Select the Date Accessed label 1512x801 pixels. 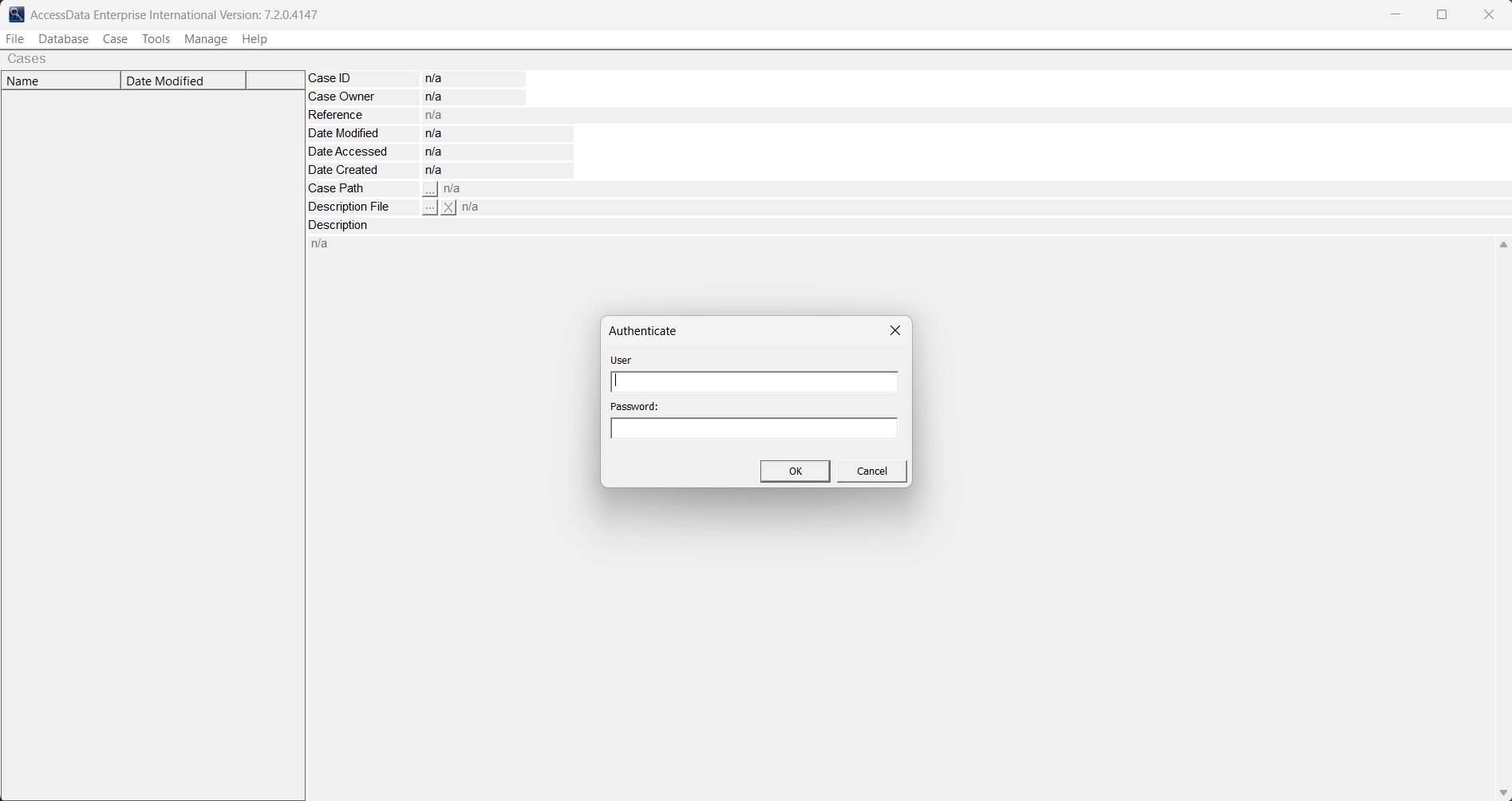pyautogui.click(x=347, y=152)
